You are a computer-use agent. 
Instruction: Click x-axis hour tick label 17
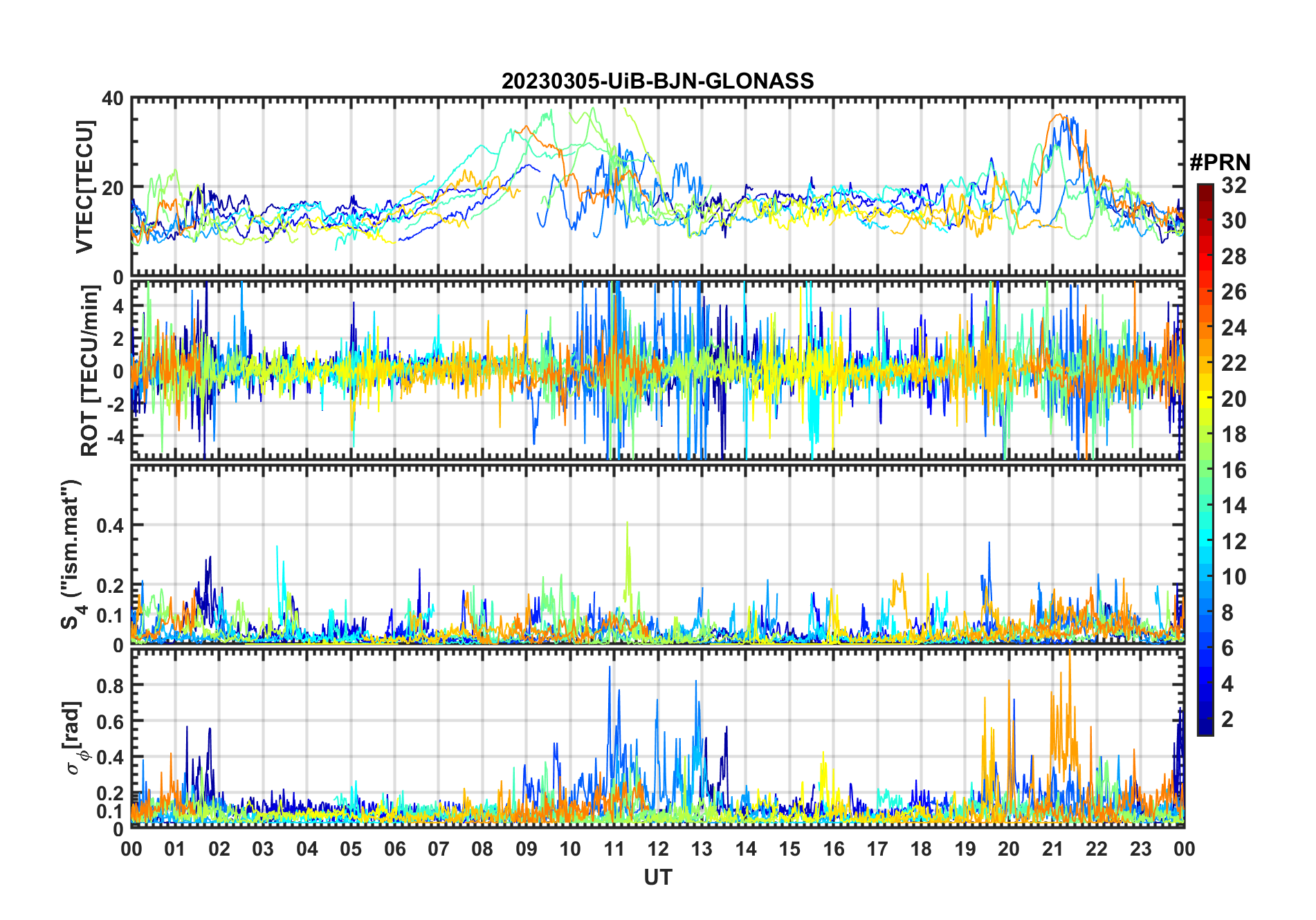tap(877, 849)
